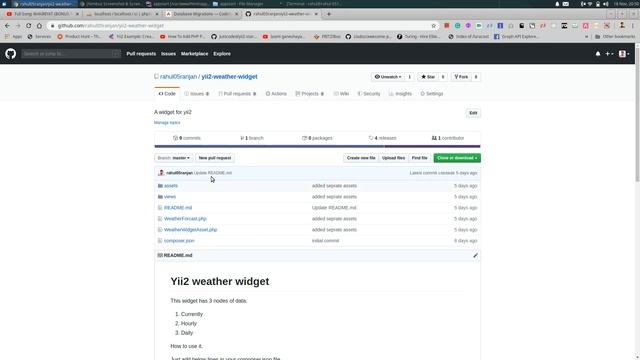The height and width of the screenshot is (360, 640).
Task: Bookmark this page with the star icon
Action: click(433, 26)
